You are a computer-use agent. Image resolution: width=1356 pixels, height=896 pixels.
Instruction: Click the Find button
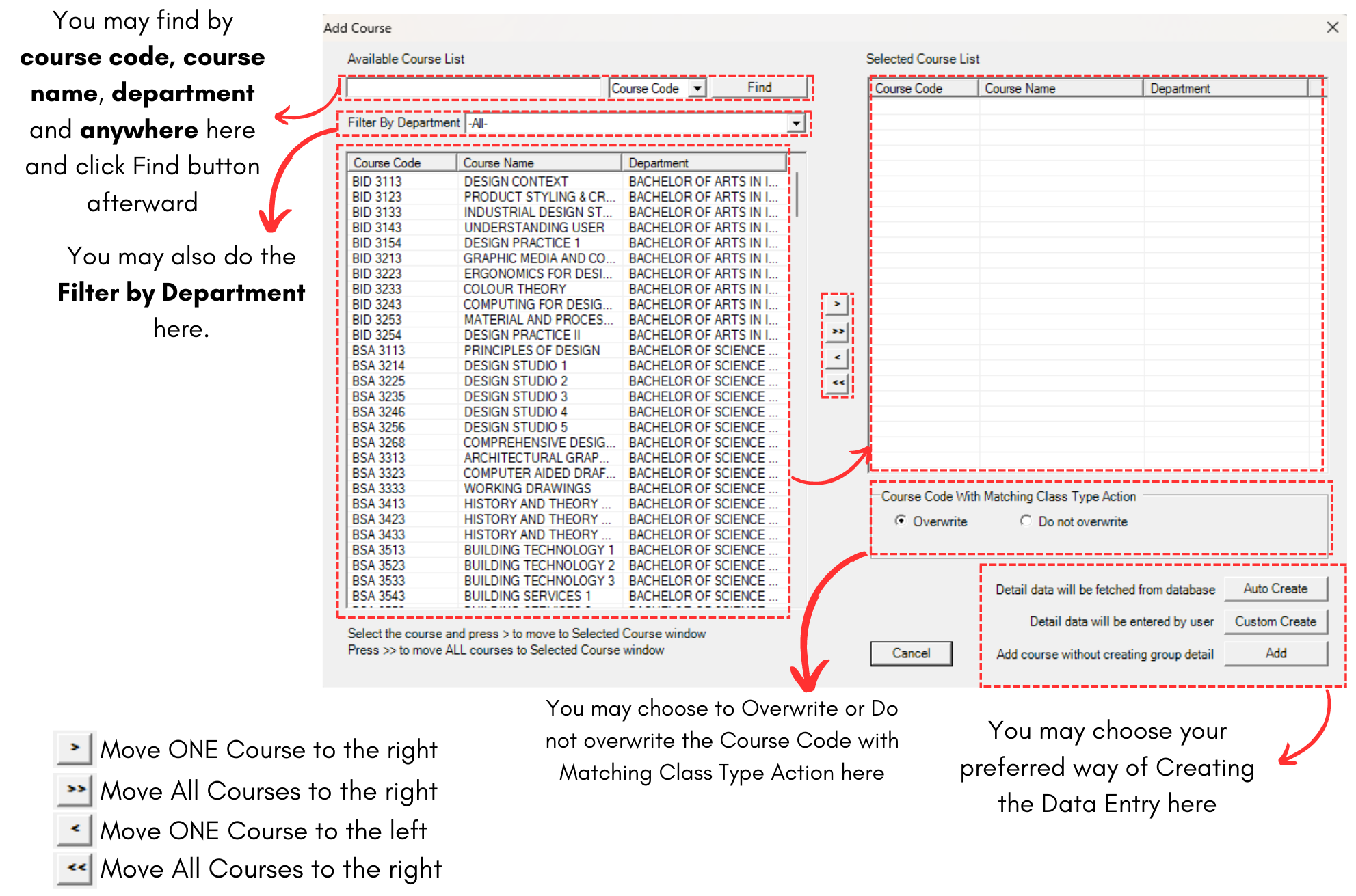(759, 87)
